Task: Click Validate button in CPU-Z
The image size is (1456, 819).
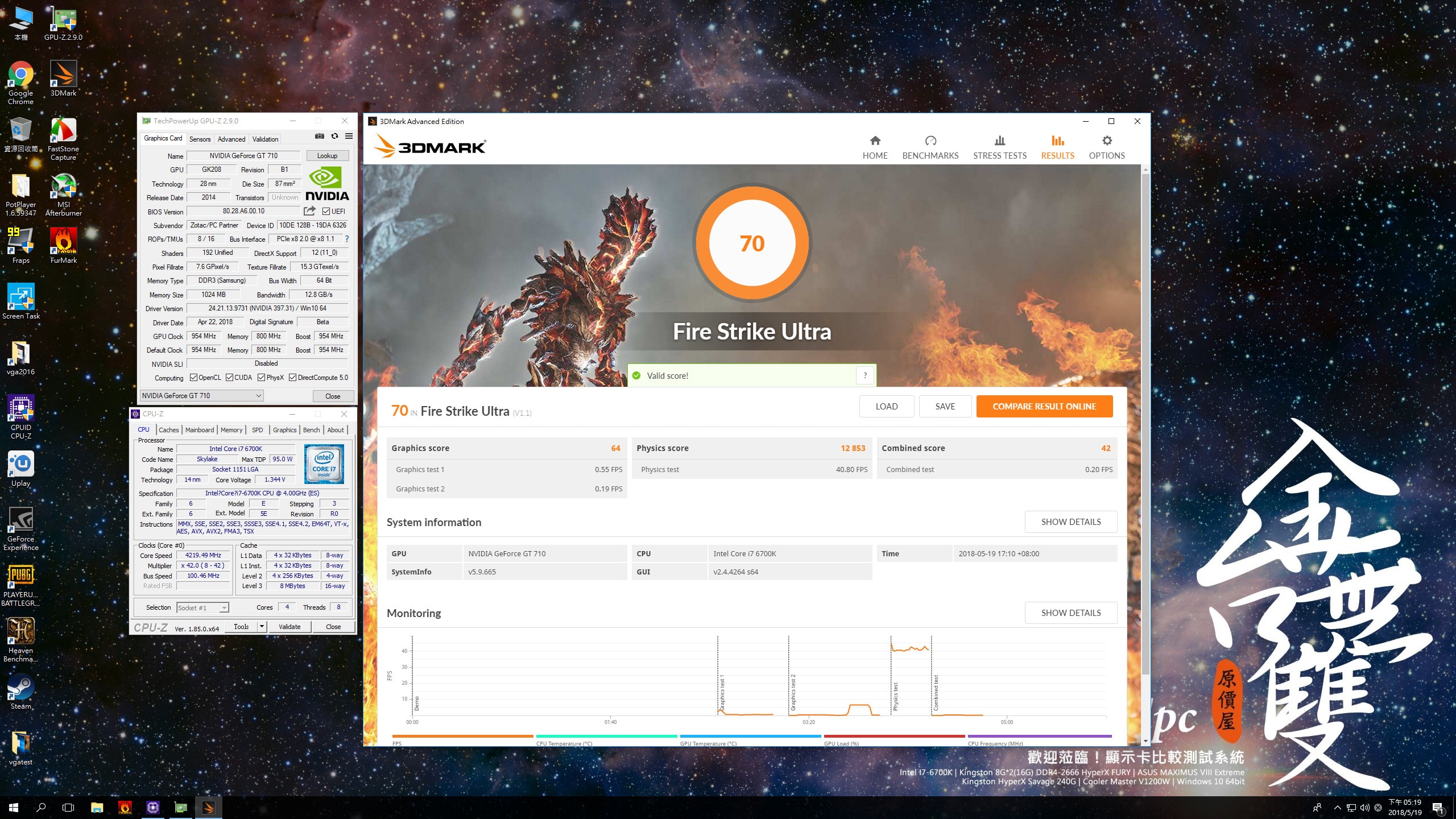Action: tap(289, 627)
